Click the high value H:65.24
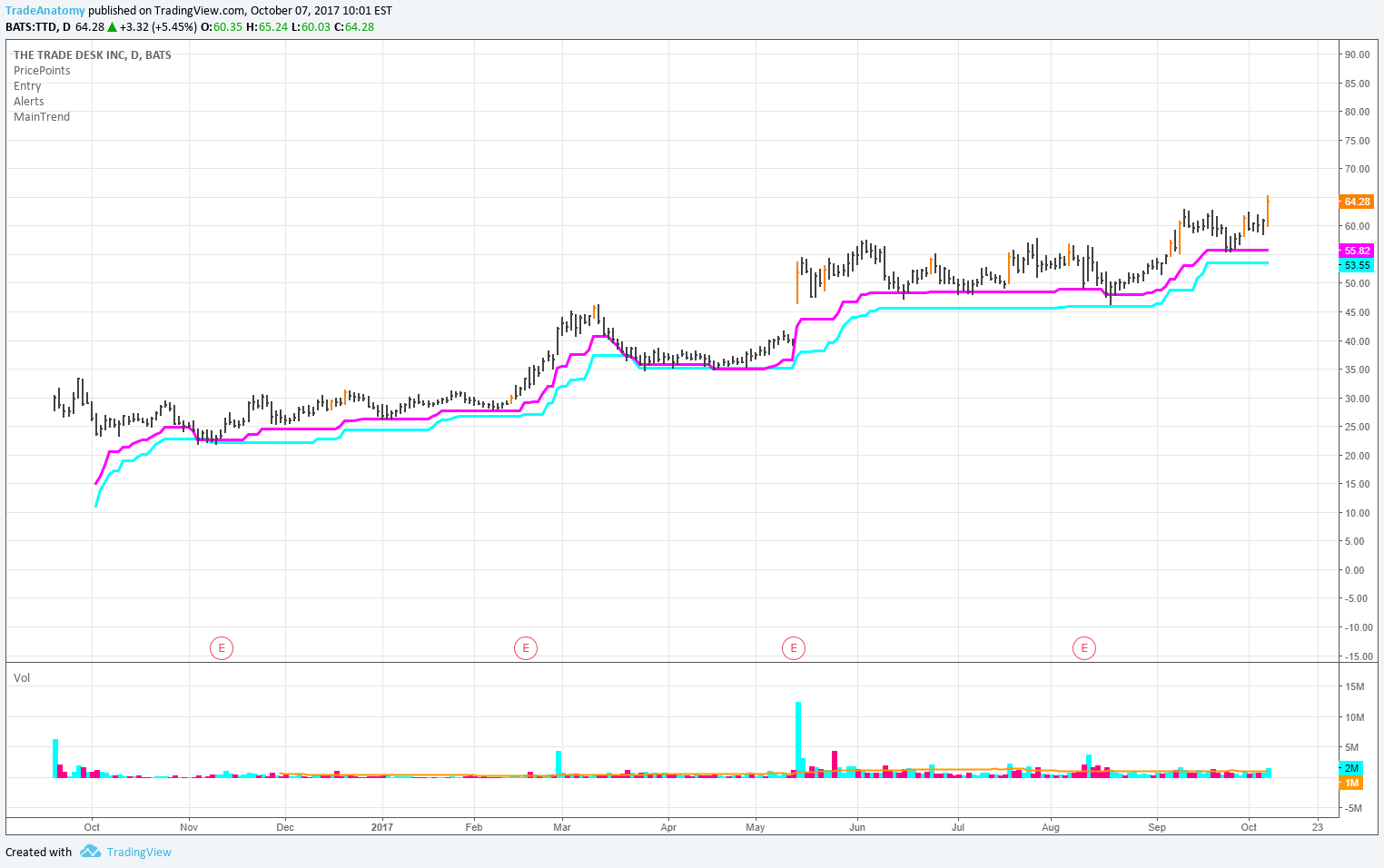 [267, 27]
